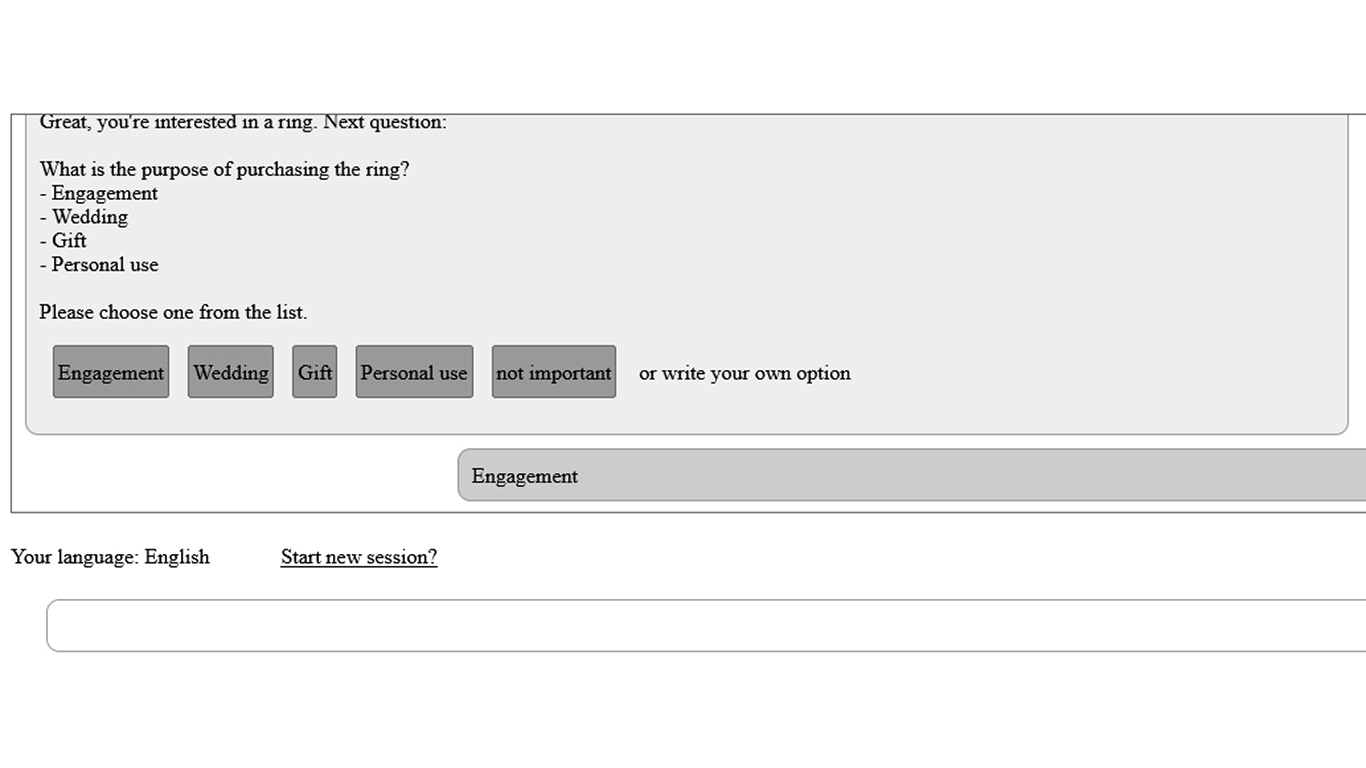Click '- Wedding' in the bulleted list
Viewport: 1366px width, 768px height.
pos(84,217)
